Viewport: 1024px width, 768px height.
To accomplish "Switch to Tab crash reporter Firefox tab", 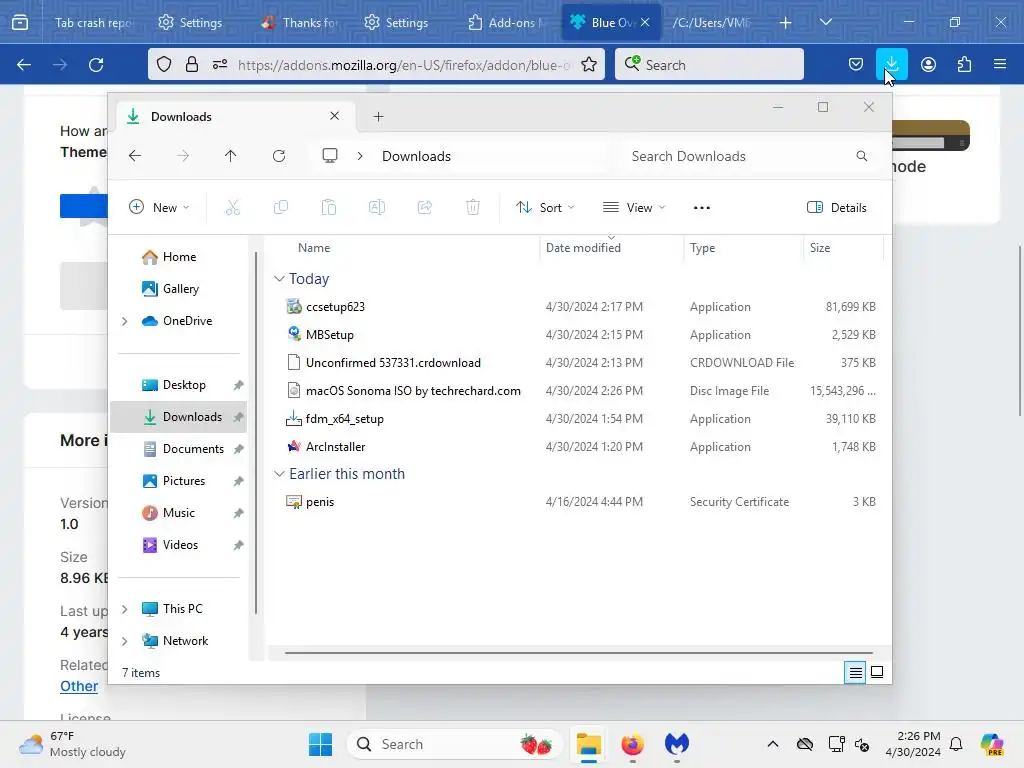I will [x=93, y=23].
